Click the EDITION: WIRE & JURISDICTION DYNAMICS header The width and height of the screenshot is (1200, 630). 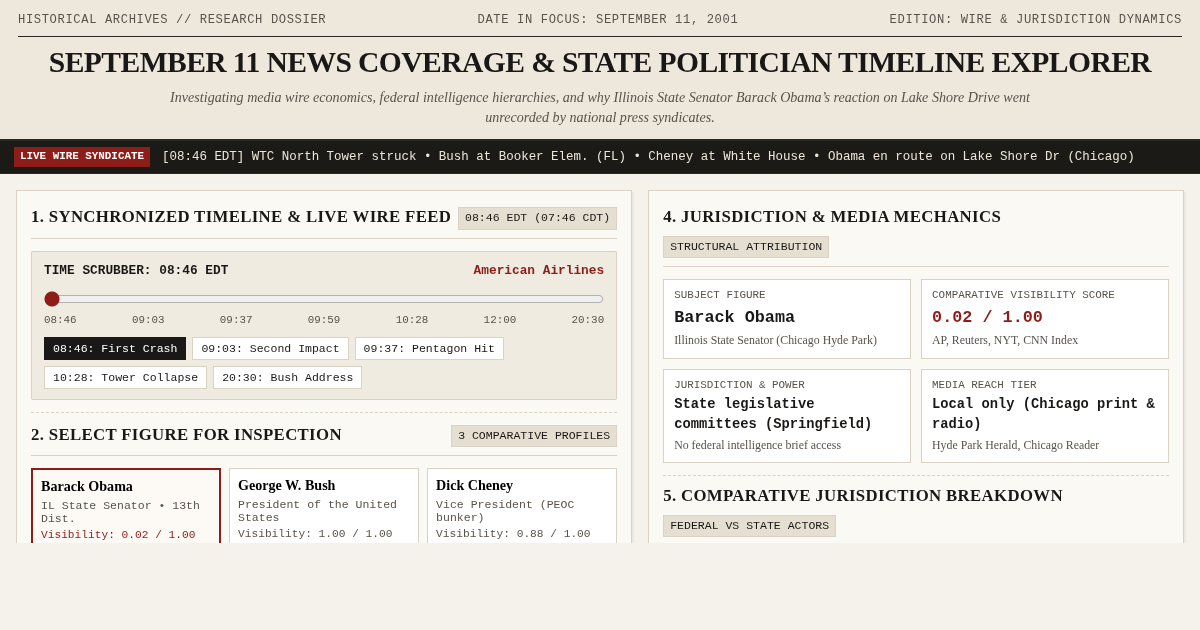(1036, 20)
